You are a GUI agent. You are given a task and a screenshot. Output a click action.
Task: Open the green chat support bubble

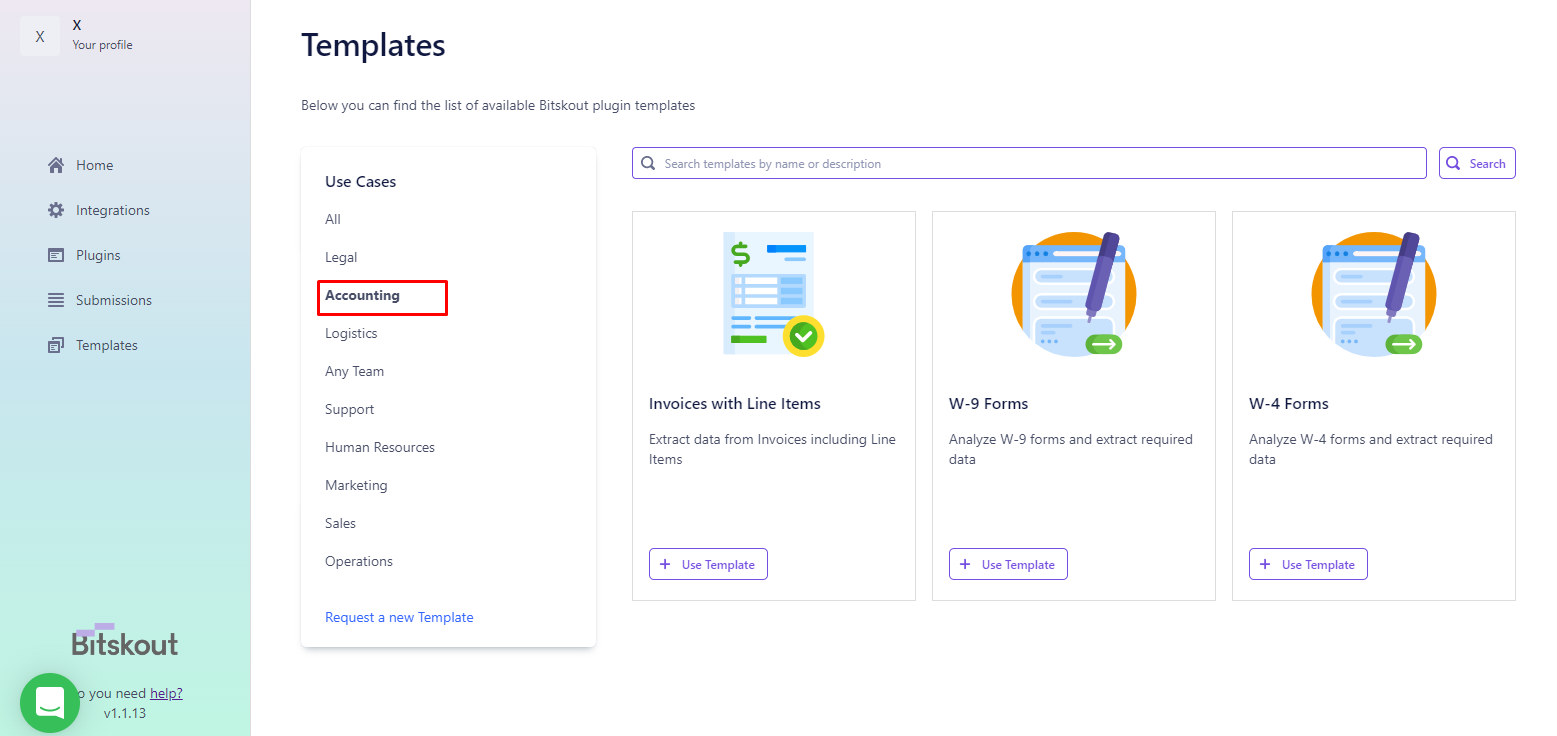click(x=50, y=703)
